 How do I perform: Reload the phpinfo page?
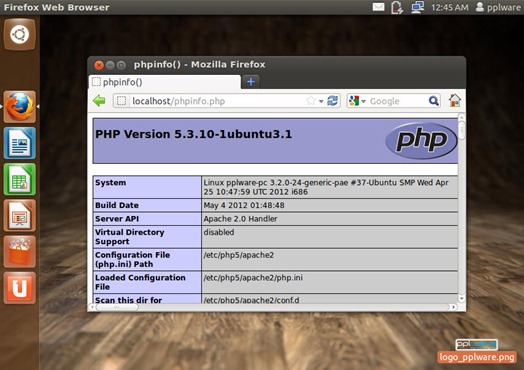(333, 101)
